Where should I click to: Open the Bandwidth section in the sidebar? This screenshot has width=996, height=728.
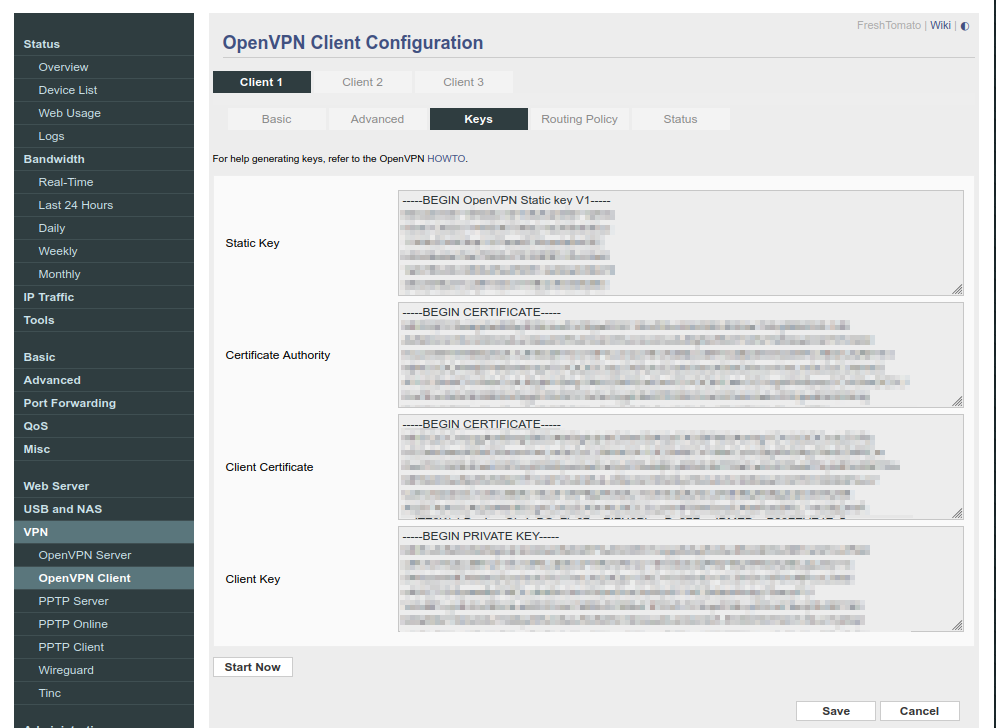click(x=104, y=159)
